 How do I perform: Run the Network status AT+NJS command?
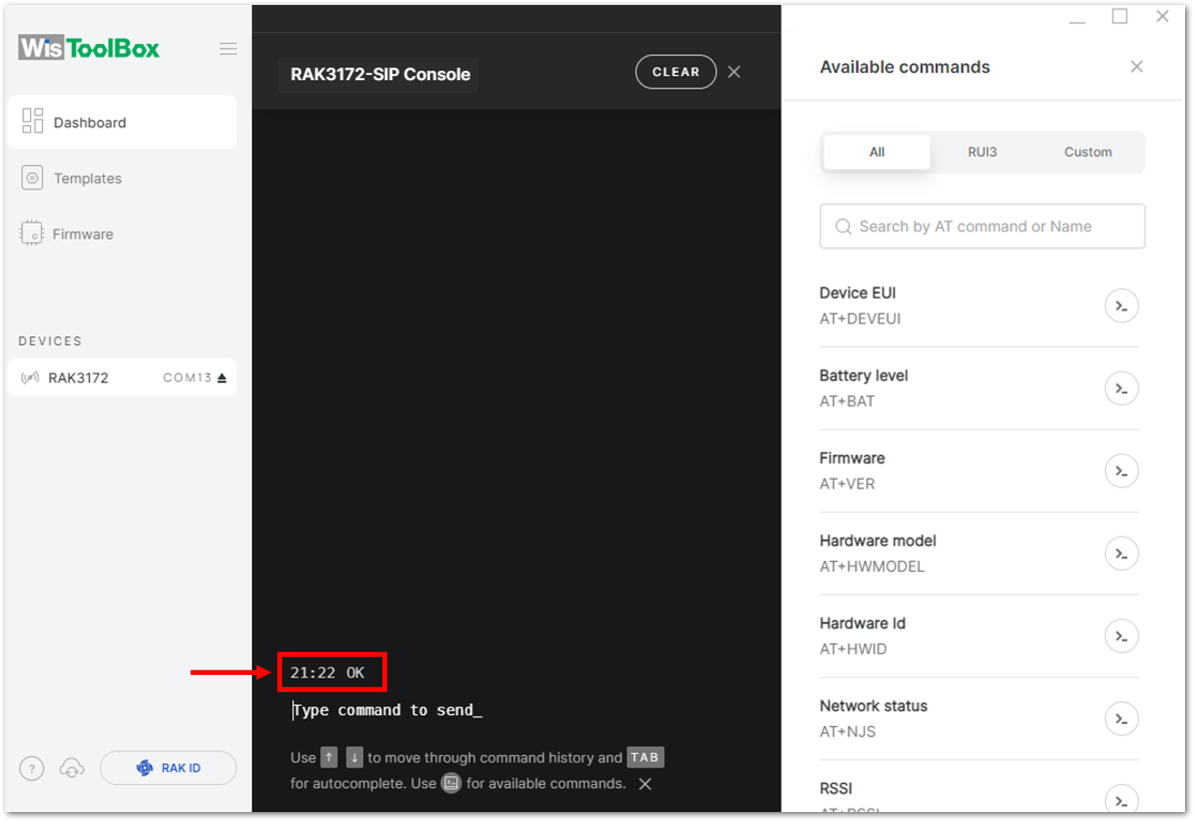tap(1121, 718)
